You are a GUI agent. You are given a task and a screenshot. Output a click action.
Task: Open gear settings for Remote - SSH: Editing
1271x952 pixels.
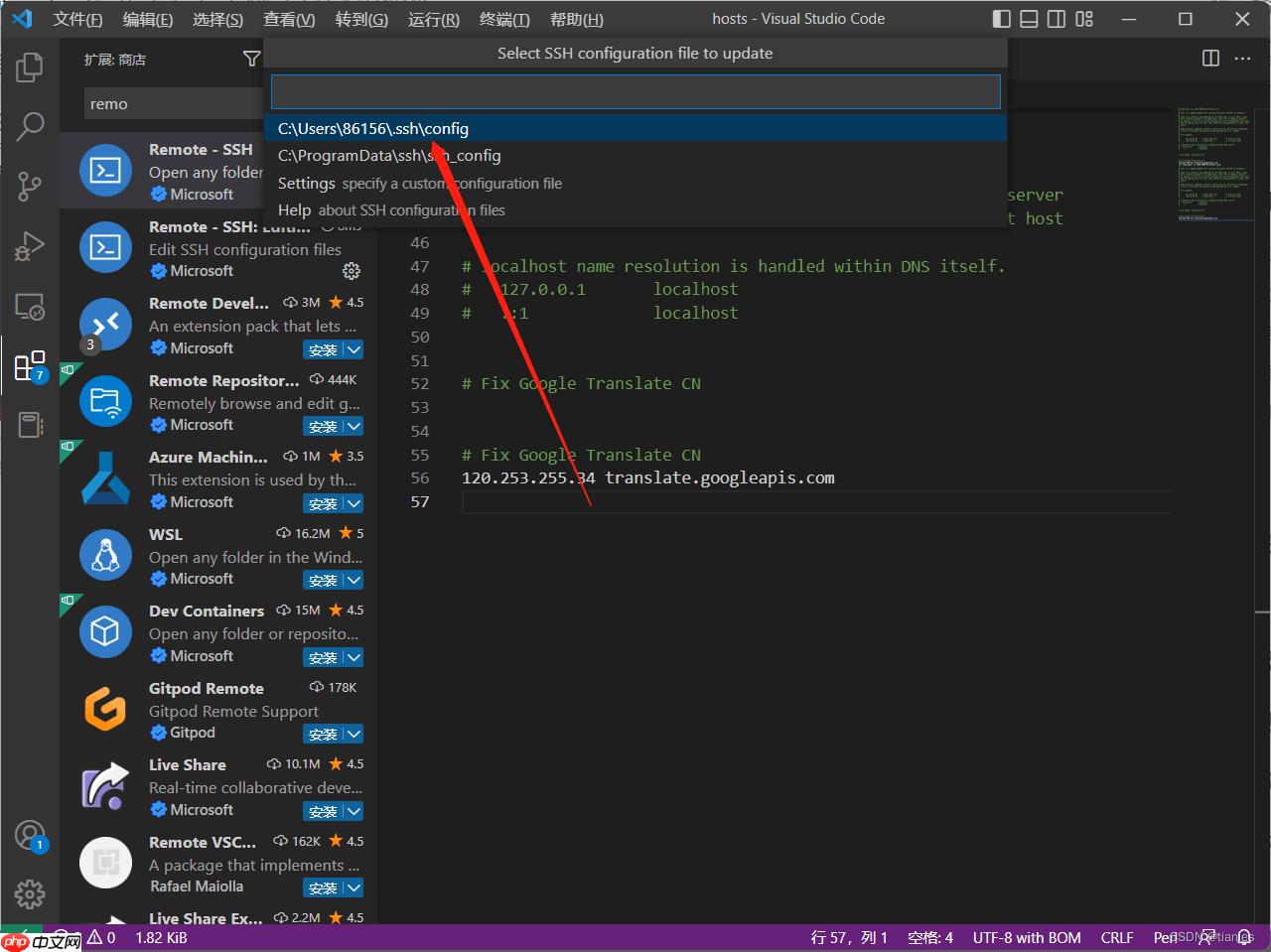point(351,271)
